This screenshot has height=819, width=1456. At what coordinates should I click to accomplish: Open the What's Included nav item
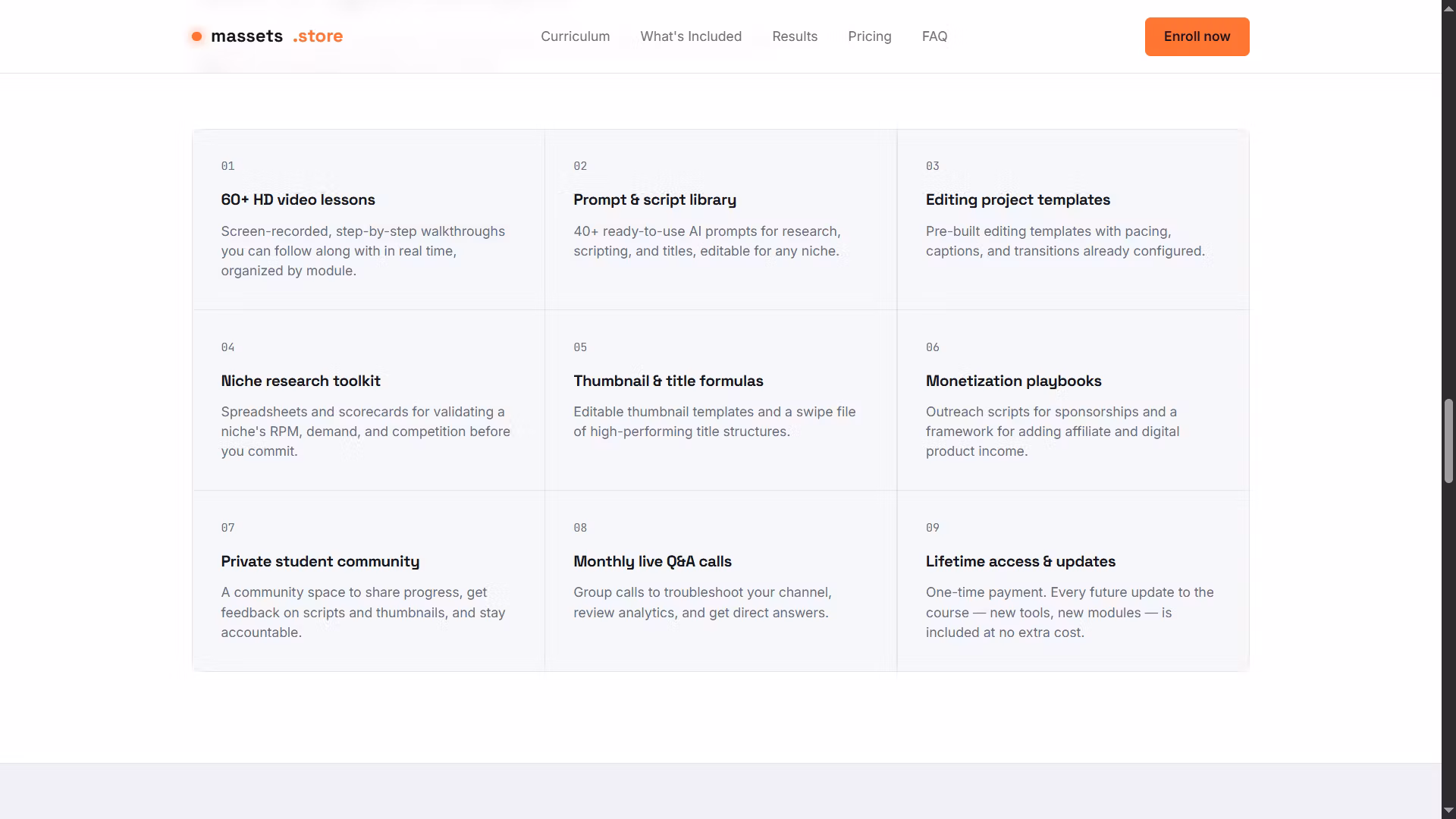coord(691,36)
